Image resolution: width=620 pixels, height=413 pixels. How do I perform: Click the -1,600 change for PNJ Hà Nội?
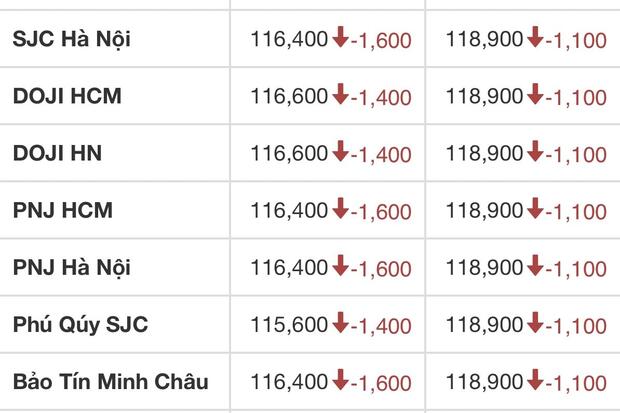(381, 269)
